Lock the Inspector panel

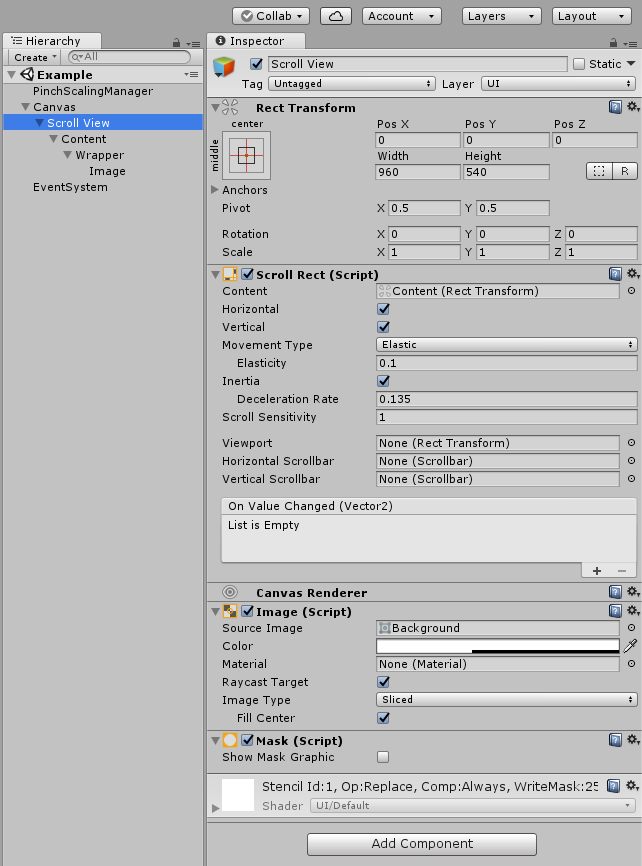613,43
